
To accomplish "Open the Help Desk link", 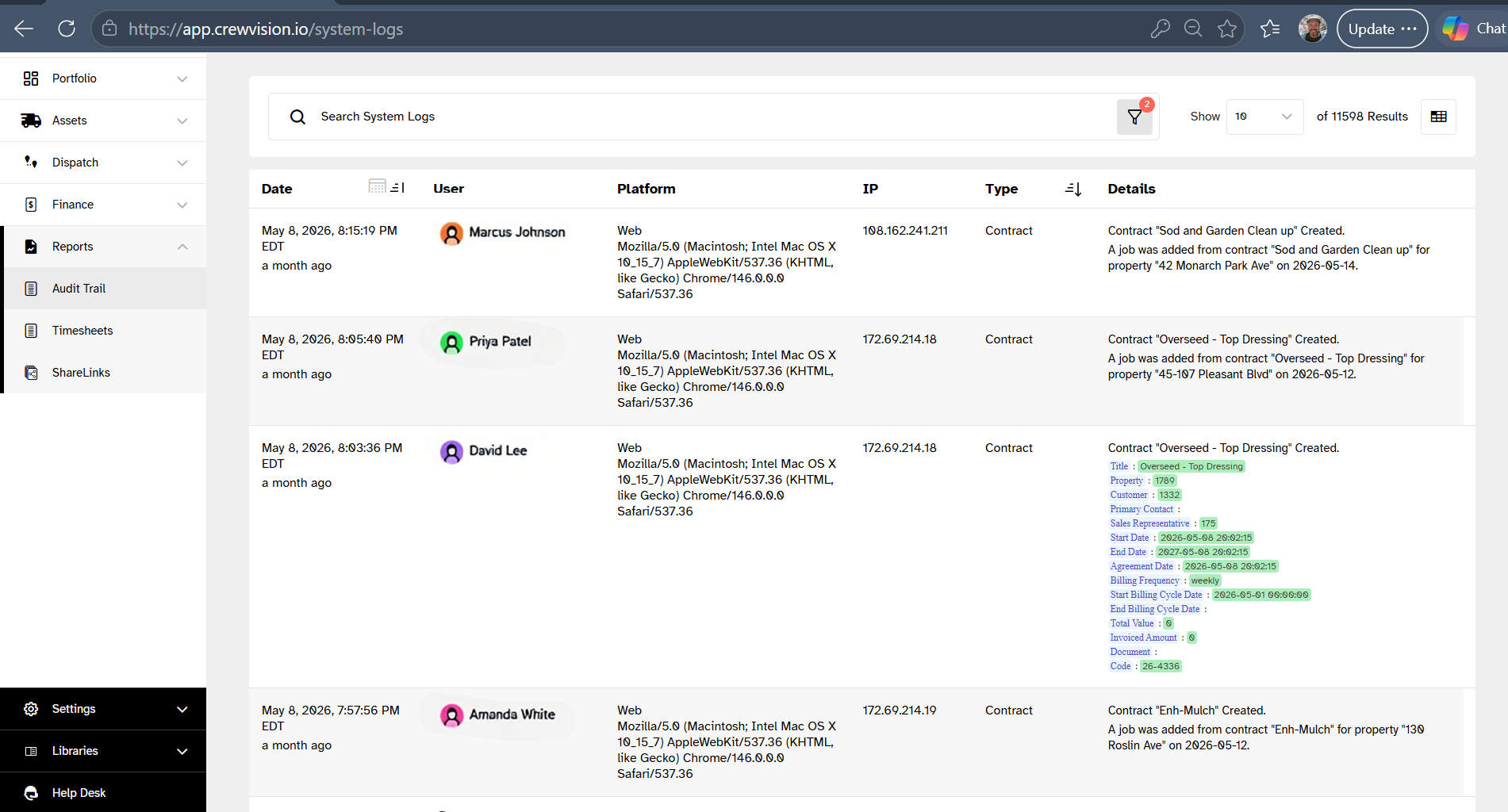I will (x=103, y=793).
